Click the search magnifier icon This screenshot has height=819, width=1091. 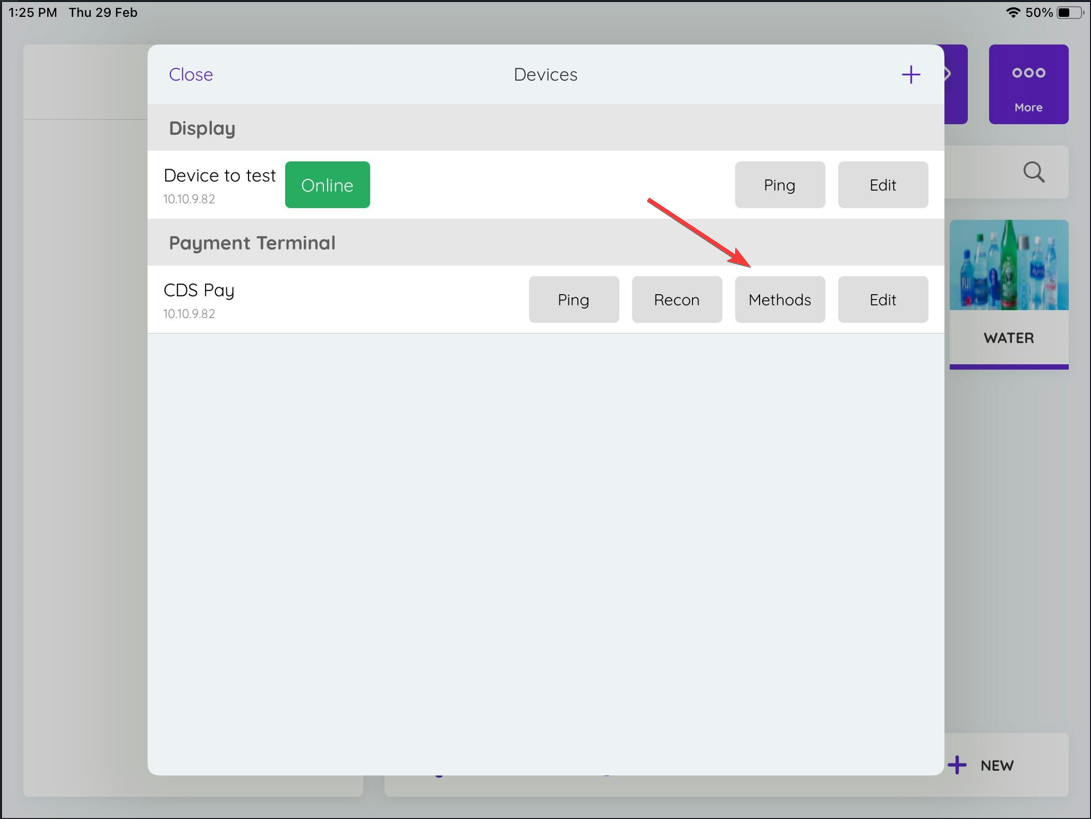(x=1034, y=172)
